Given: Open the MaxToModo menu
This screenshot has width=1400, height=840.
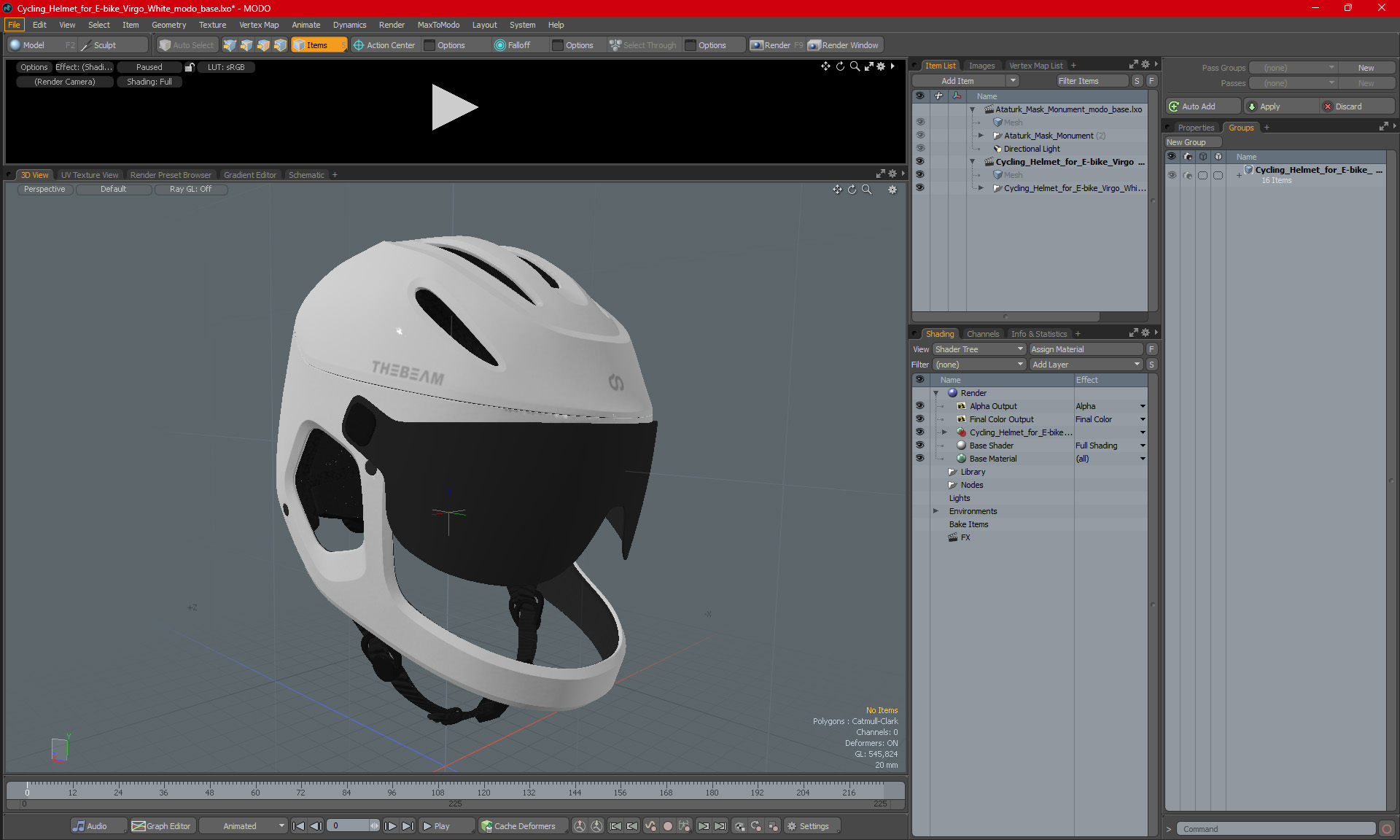Looking at the screenshot, I should 438,25.
